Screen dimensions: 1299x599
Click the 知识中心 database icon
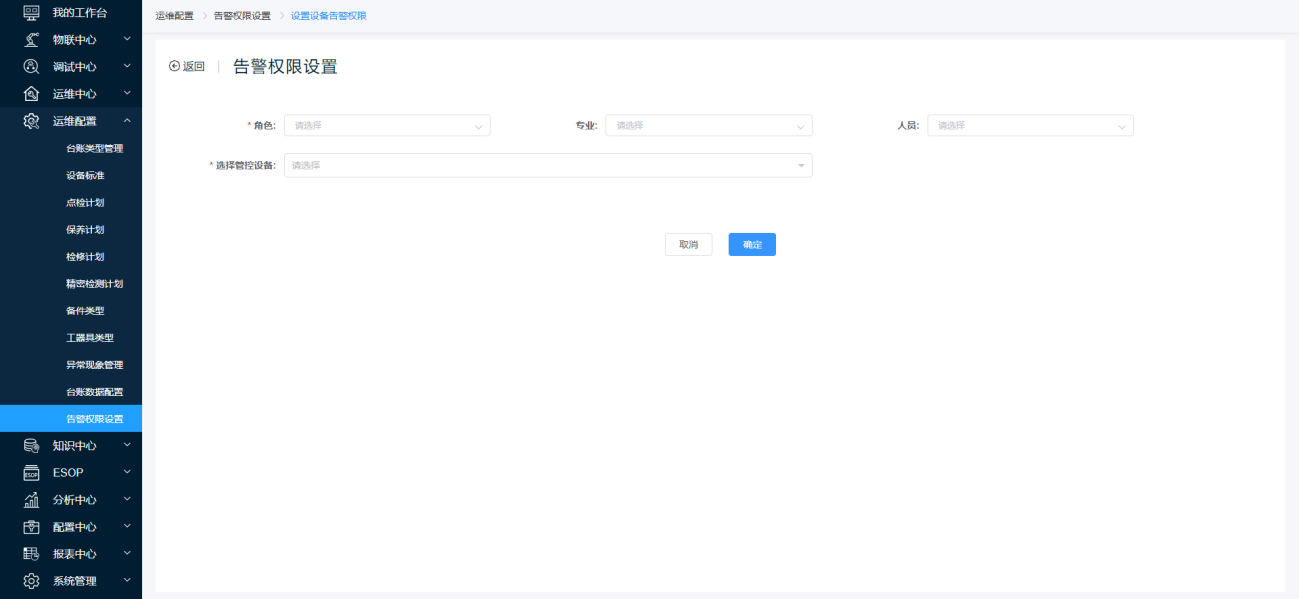click(31, 446)
